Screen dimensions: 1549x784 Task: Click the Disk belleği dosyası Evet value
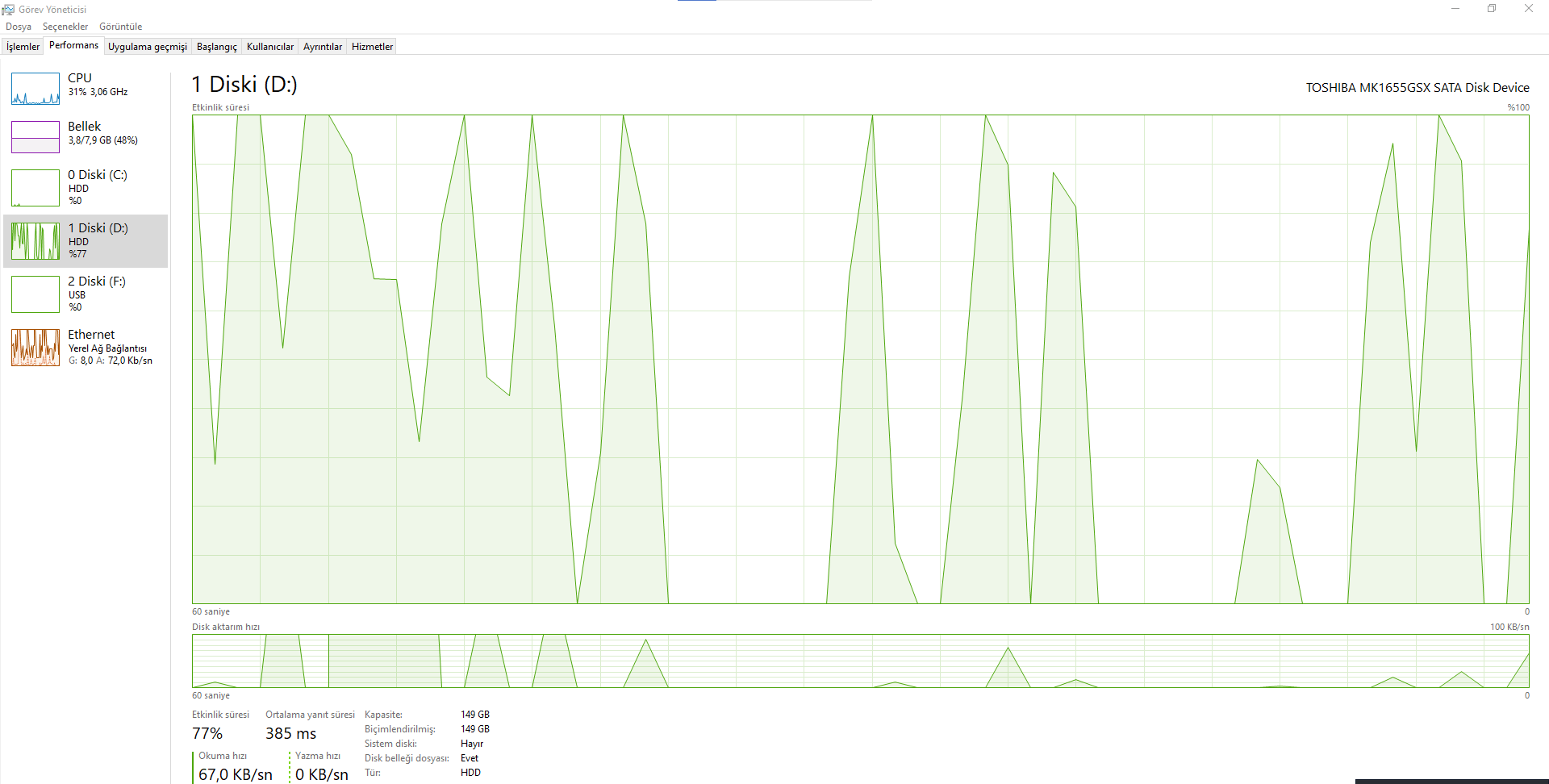(470, 758)
